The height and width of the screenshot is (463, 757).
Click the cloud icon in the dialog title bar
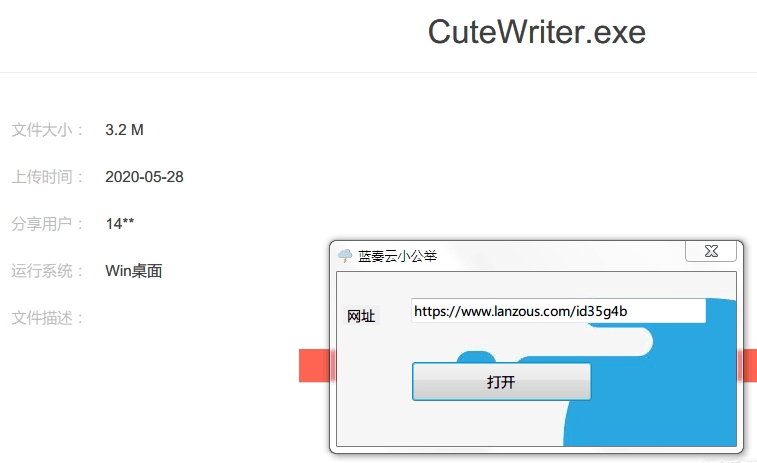coord(345,256)
